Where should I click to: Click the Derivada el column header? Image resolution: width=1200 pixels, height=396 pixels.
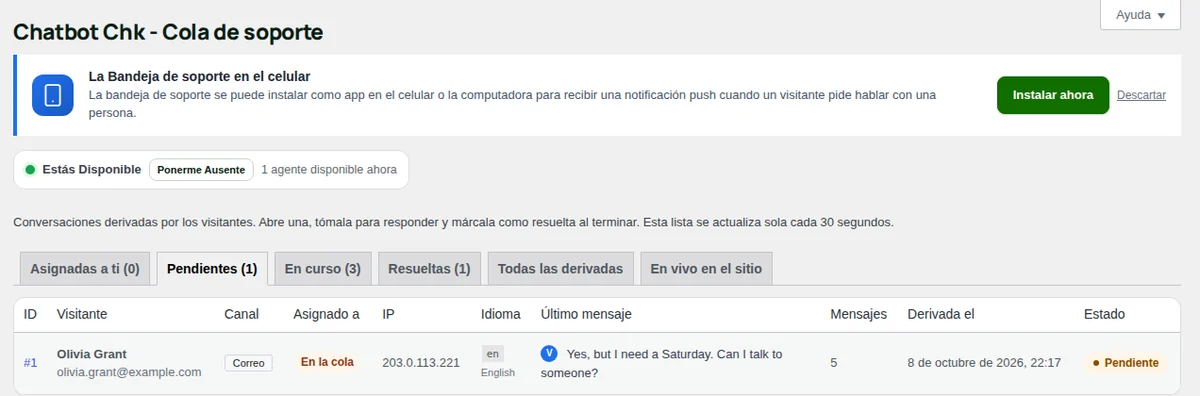941,314
